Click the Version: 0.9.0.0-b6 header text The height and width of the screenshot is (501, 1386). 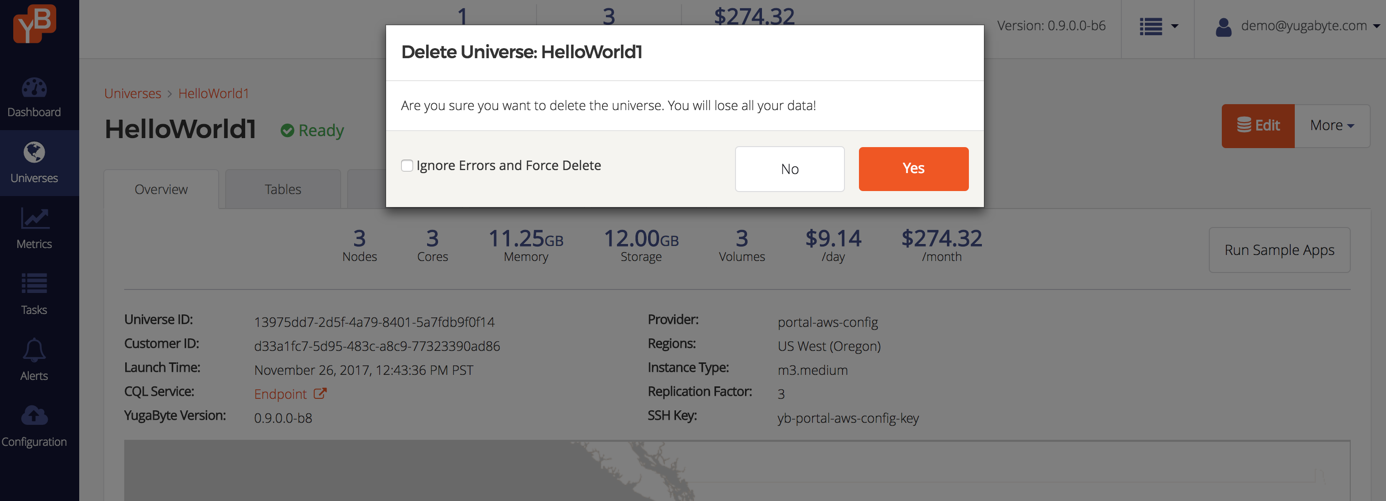pos(1051,26)
